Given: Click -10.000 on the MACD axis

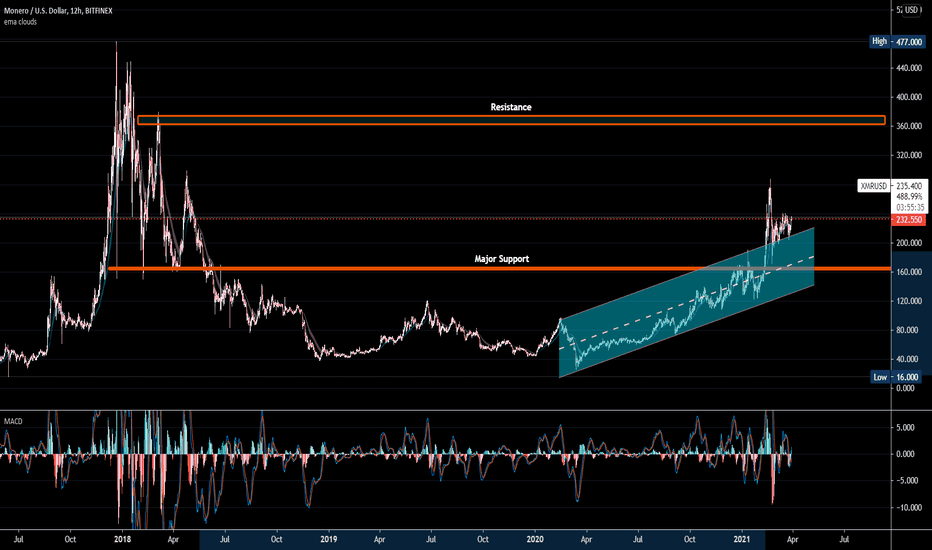Looking at the screenshot, I should pyautogui.click(x=909, y=507).
